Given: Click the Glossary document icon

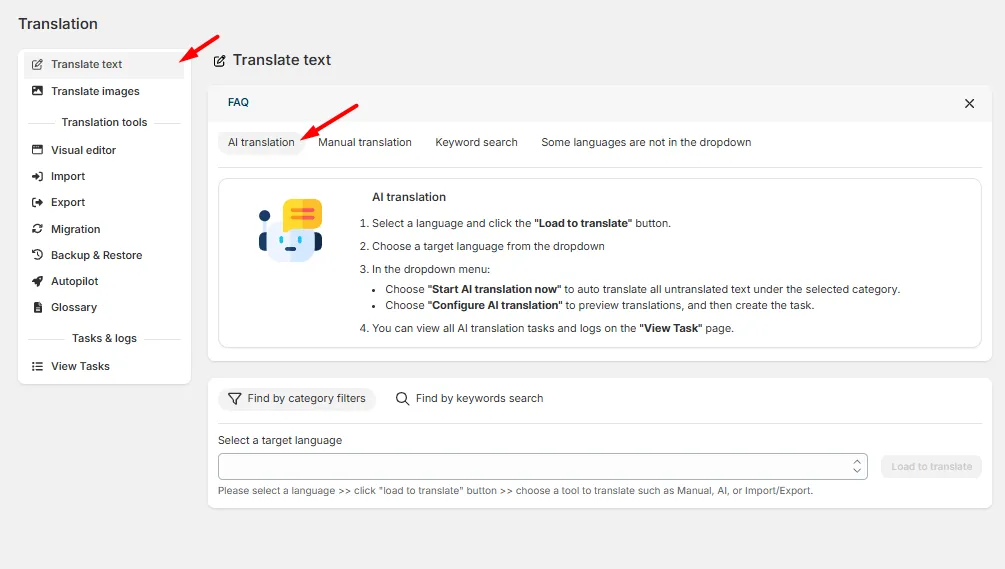Looking at the screenshot, I should coord(37,308).
